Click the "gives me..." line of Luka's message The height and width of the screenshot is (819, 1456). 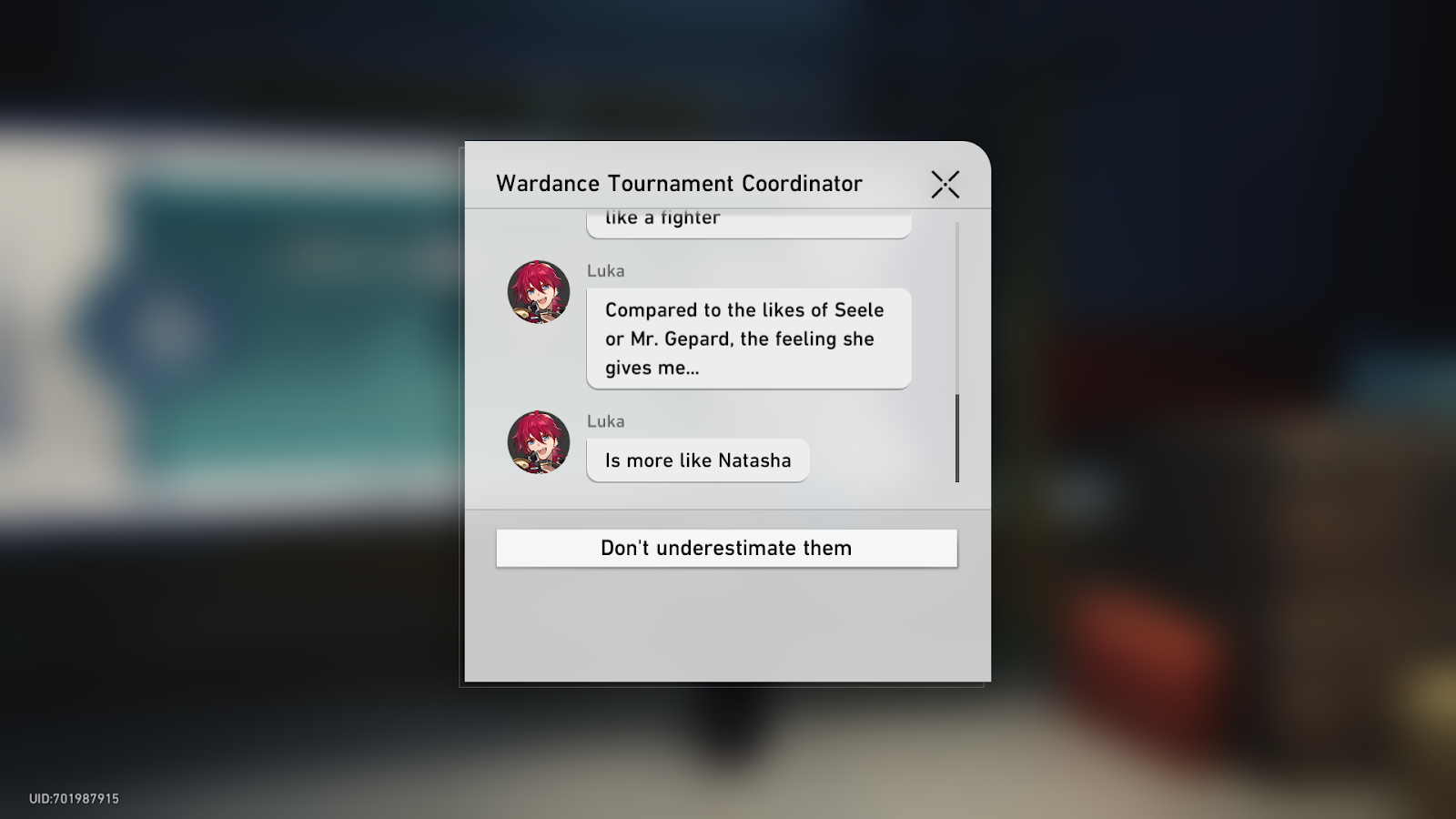click(652, 369)
